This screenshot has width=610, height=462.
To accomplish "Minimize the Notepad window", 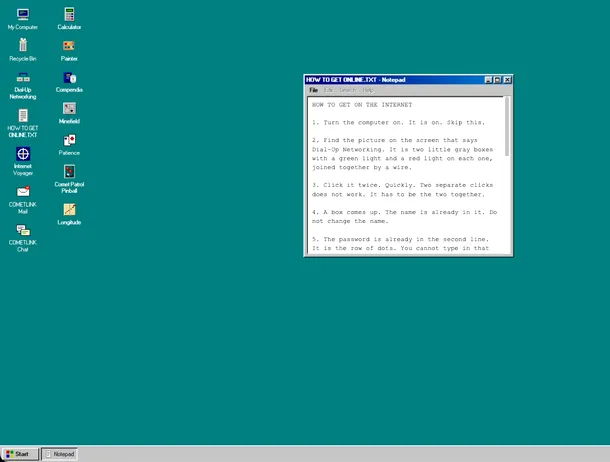I will (488, 80).
